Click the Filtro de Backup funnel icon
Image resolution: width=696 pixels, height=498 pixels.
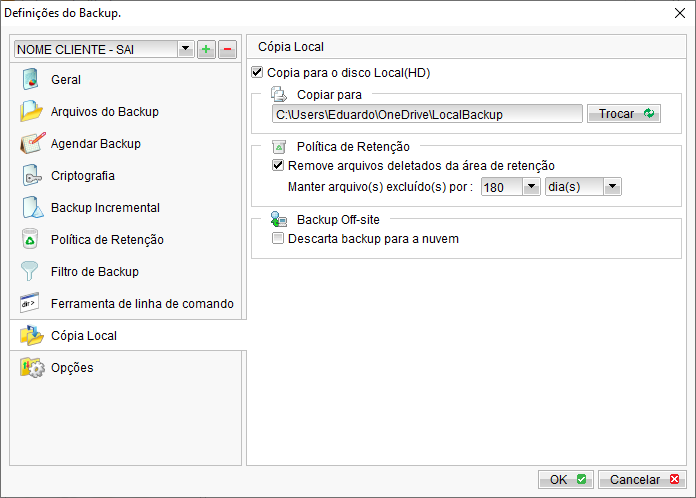click(31, 272)
